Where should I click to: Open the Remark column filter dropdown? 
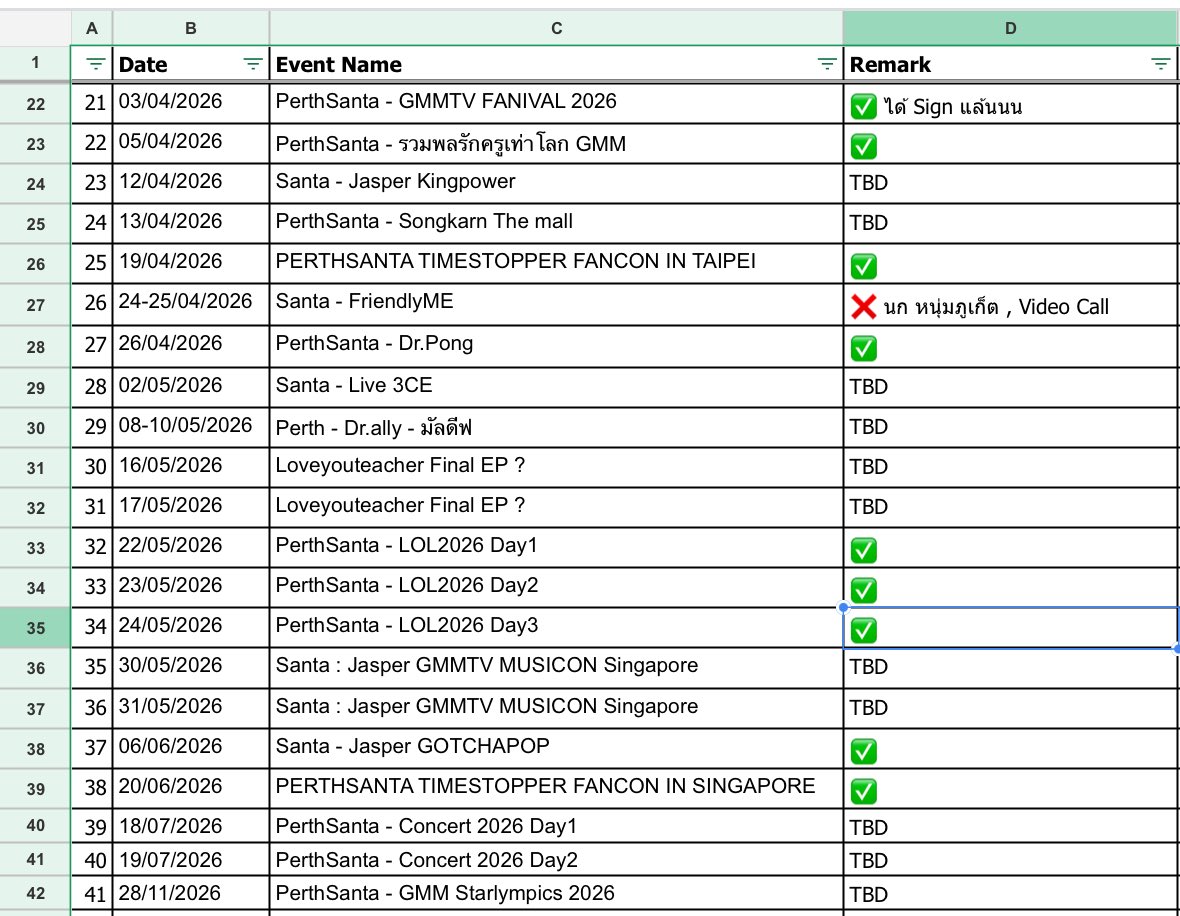(x=1160, y=64)
